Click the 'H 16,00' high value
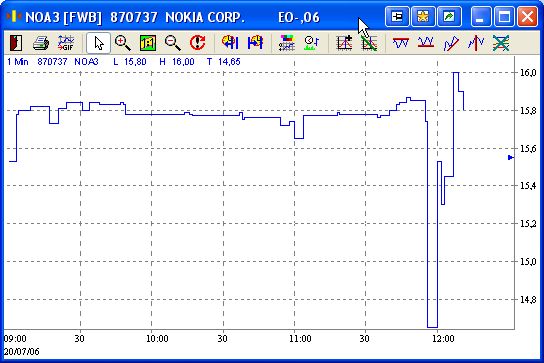The height and width of the screenshot is (363, 544). coord(177,62)
